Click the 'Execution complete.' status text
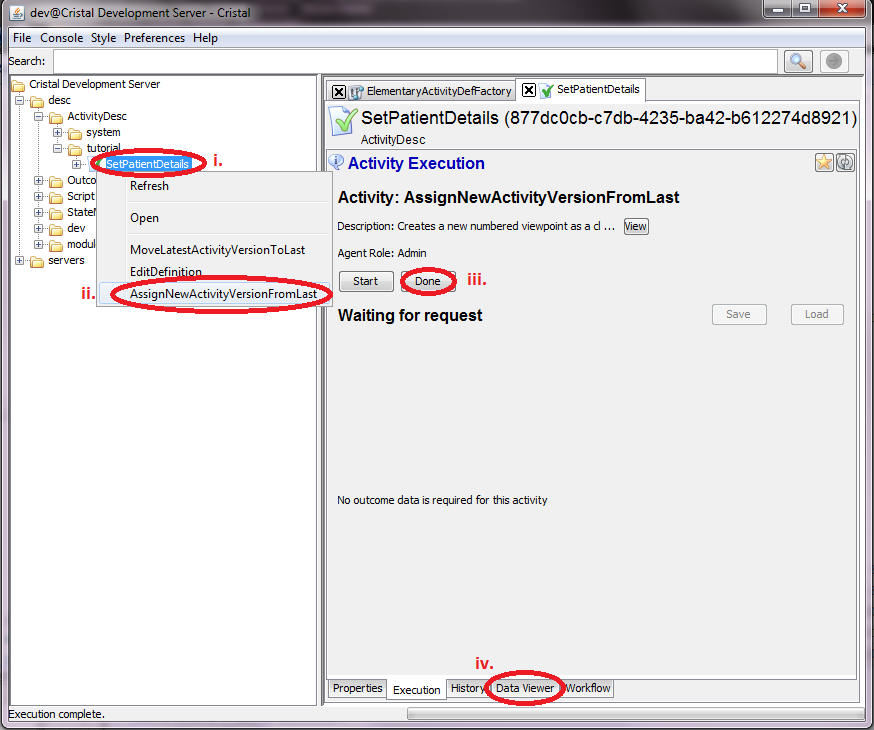Viewport: 874px width, 730px height. tap(56, 714)
